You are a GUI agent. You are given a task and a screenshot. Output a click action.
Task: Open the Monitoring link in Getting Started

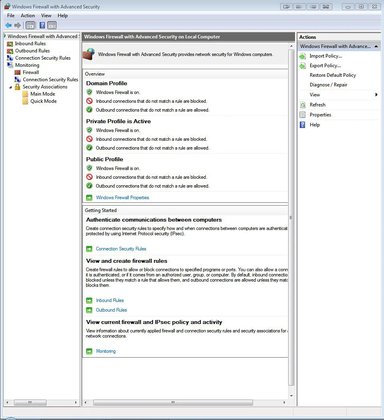click(106, 351)
